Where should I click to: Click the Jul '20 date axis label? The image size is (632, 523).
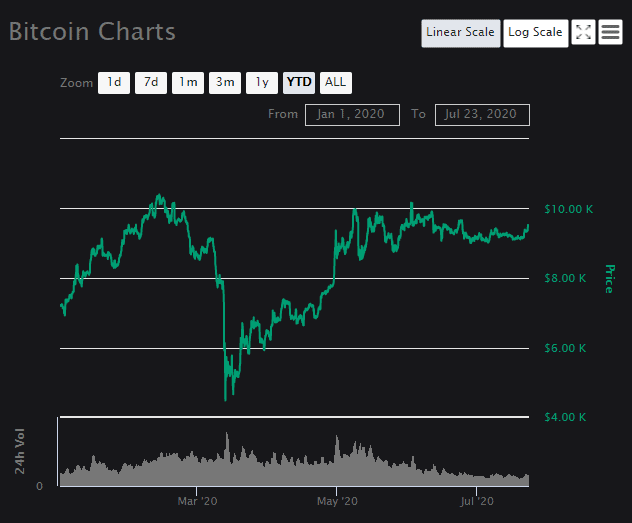pyautogui.click(x=477, y=501)
